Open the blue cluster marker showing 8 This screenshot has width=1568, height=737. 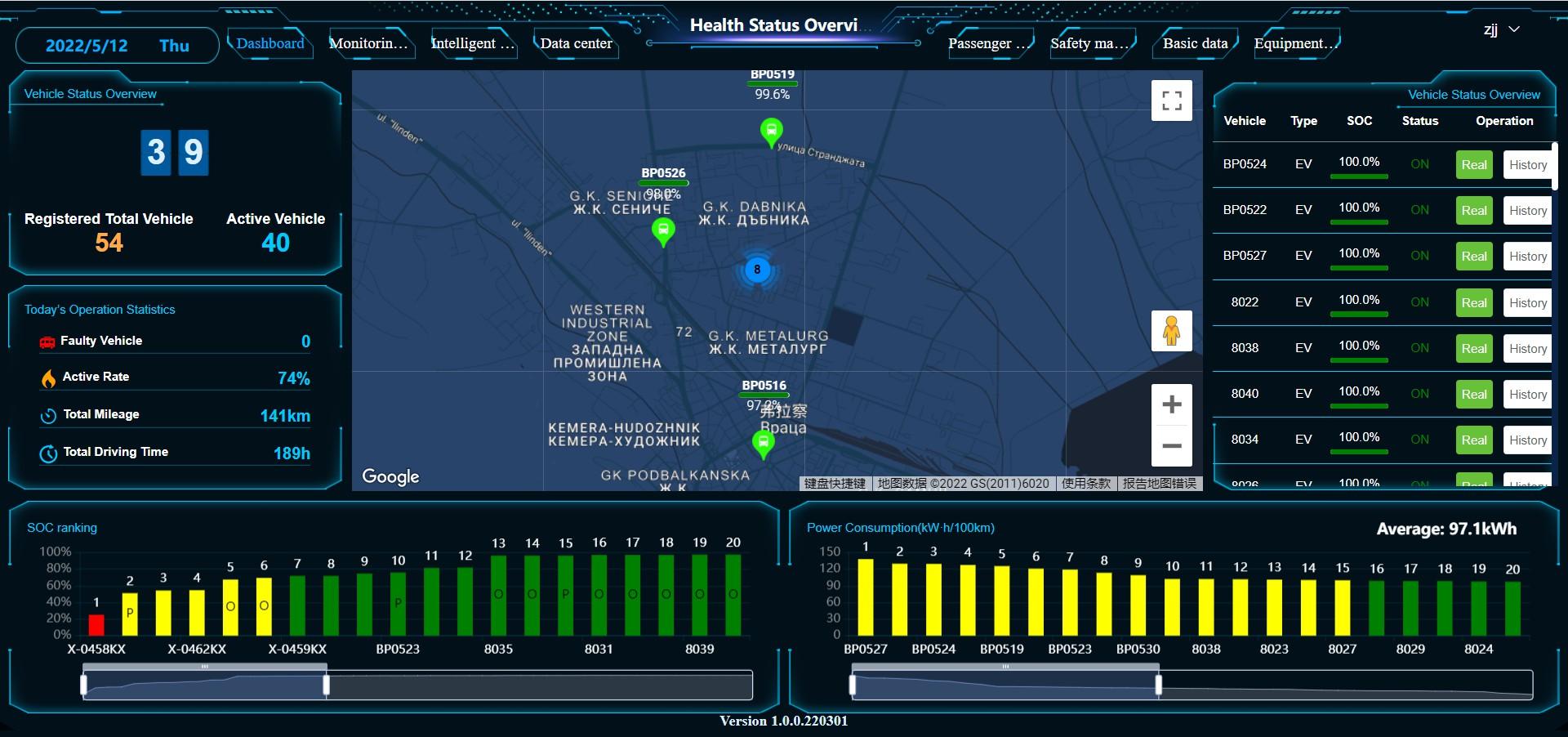coord(757,270)
